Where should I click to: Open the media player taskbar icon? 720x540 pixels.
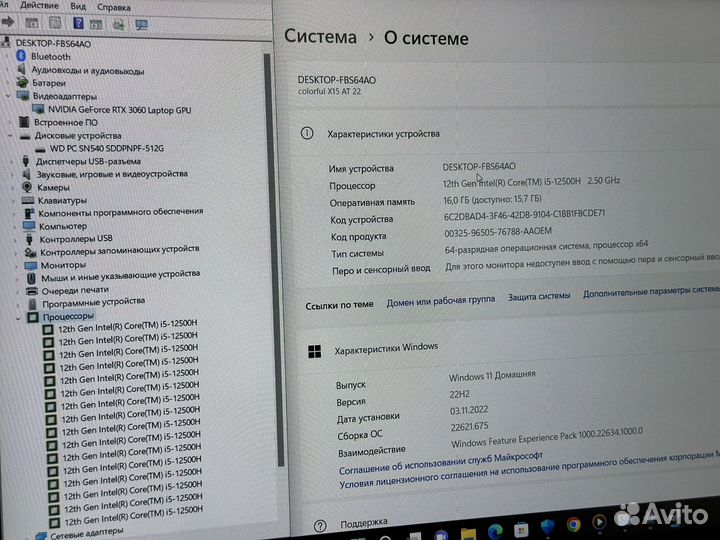coord(599,521)
